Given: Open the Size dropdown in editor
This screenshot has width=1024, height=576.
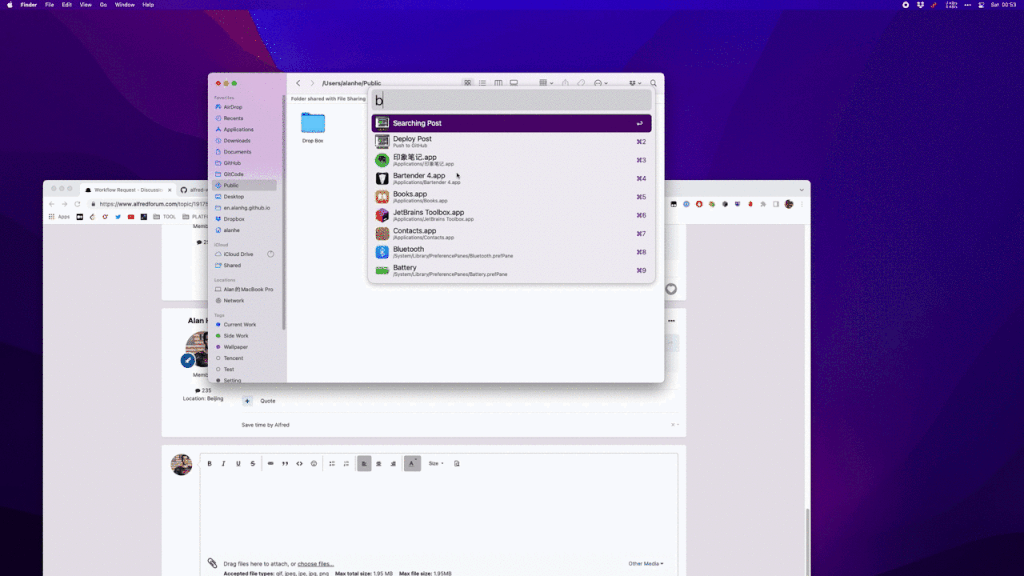Looking at the screenshot, I should [x=436, y=463].
